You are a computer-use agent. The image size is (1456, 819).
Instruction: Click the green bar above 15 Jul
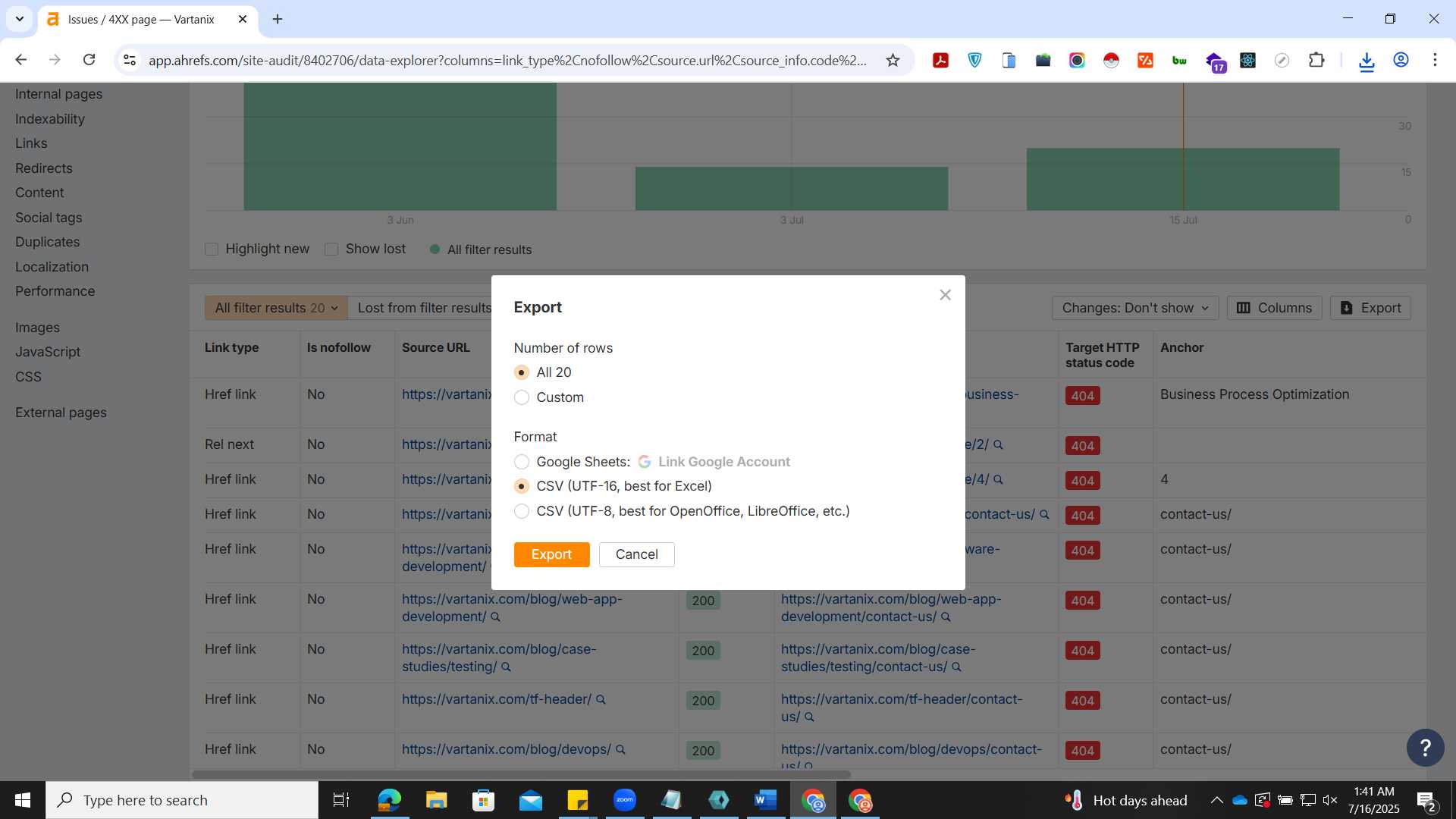click(1183, 179)
